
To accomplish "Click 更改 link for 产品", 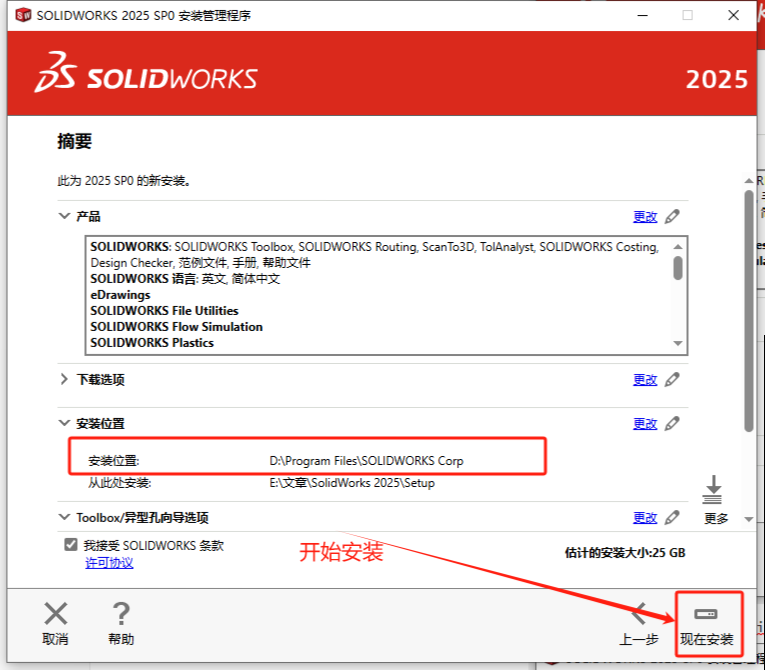I will pyautogui.click(x=645, y=217).
